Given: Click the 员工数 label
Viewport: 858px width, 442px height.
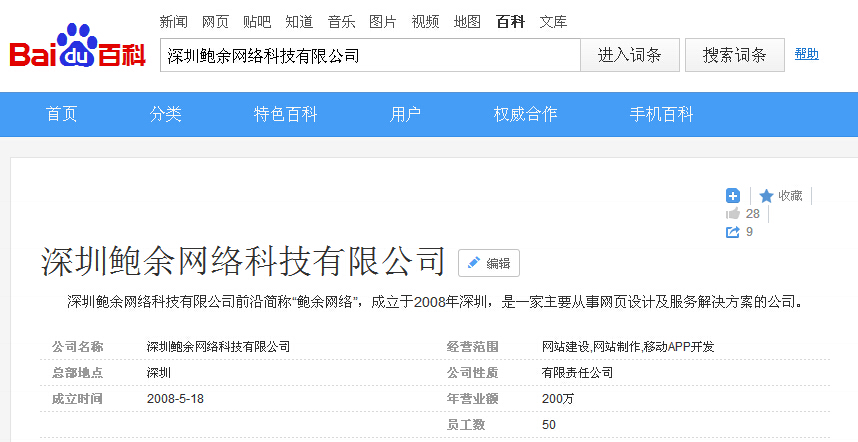Looking at the screenshot, I should coord(466,425).
